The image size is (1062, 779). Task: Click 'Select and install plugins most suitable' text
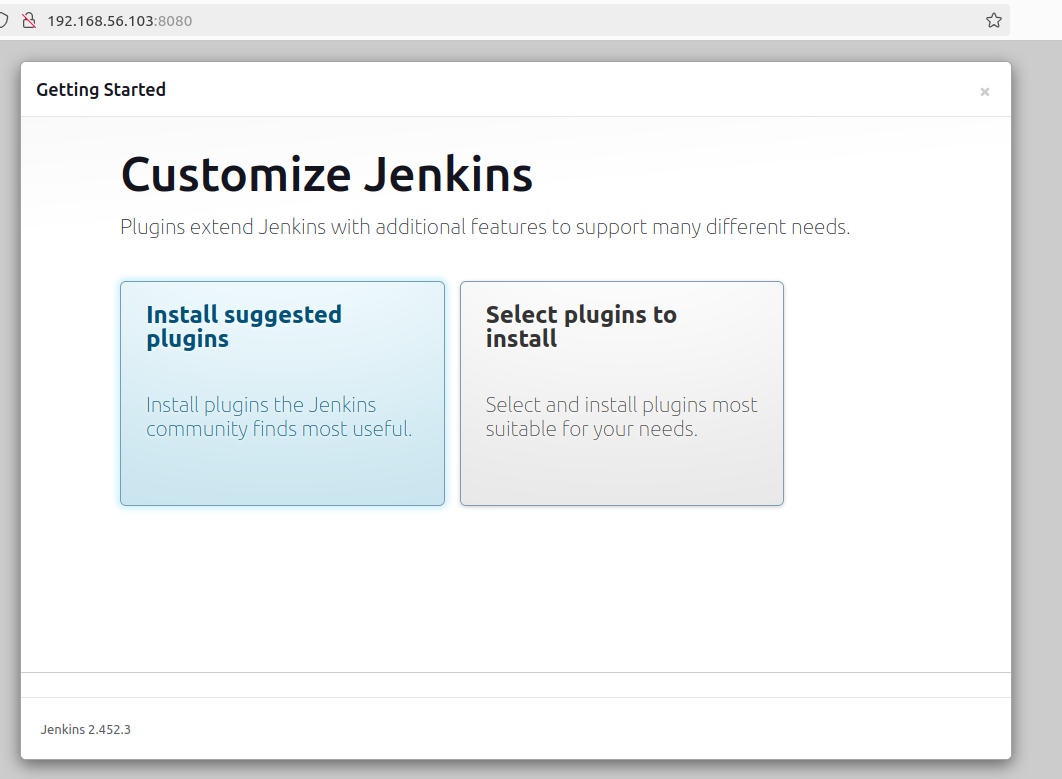tap(621, 417)
